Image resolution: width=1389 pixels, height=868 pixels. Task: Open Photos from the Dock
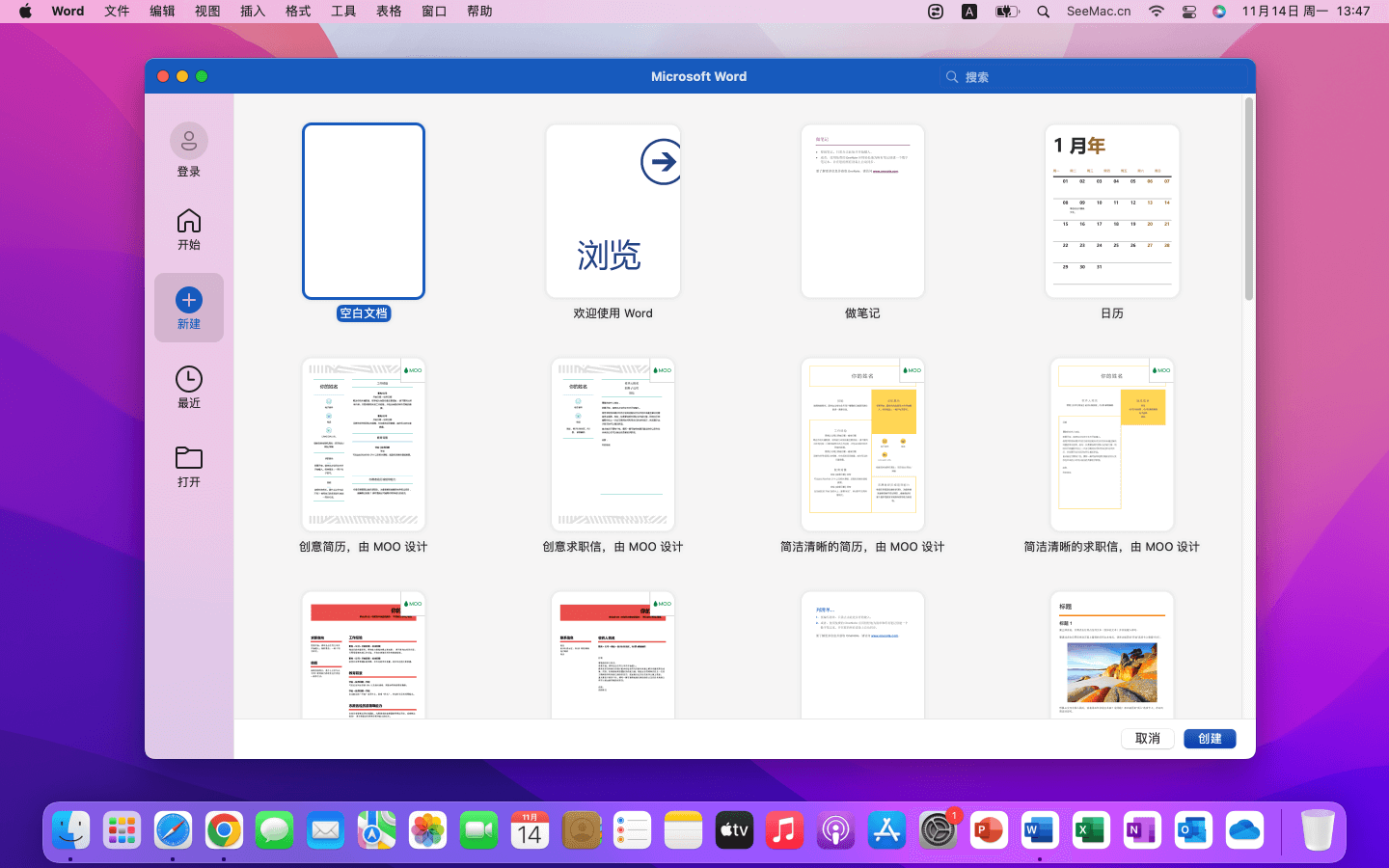tap(428, 830)
